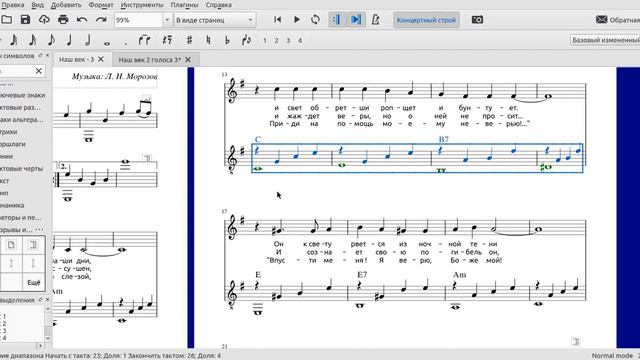Open a score file with the folder icon
Screen dimensions: 640x360
[x=6, y=20]
